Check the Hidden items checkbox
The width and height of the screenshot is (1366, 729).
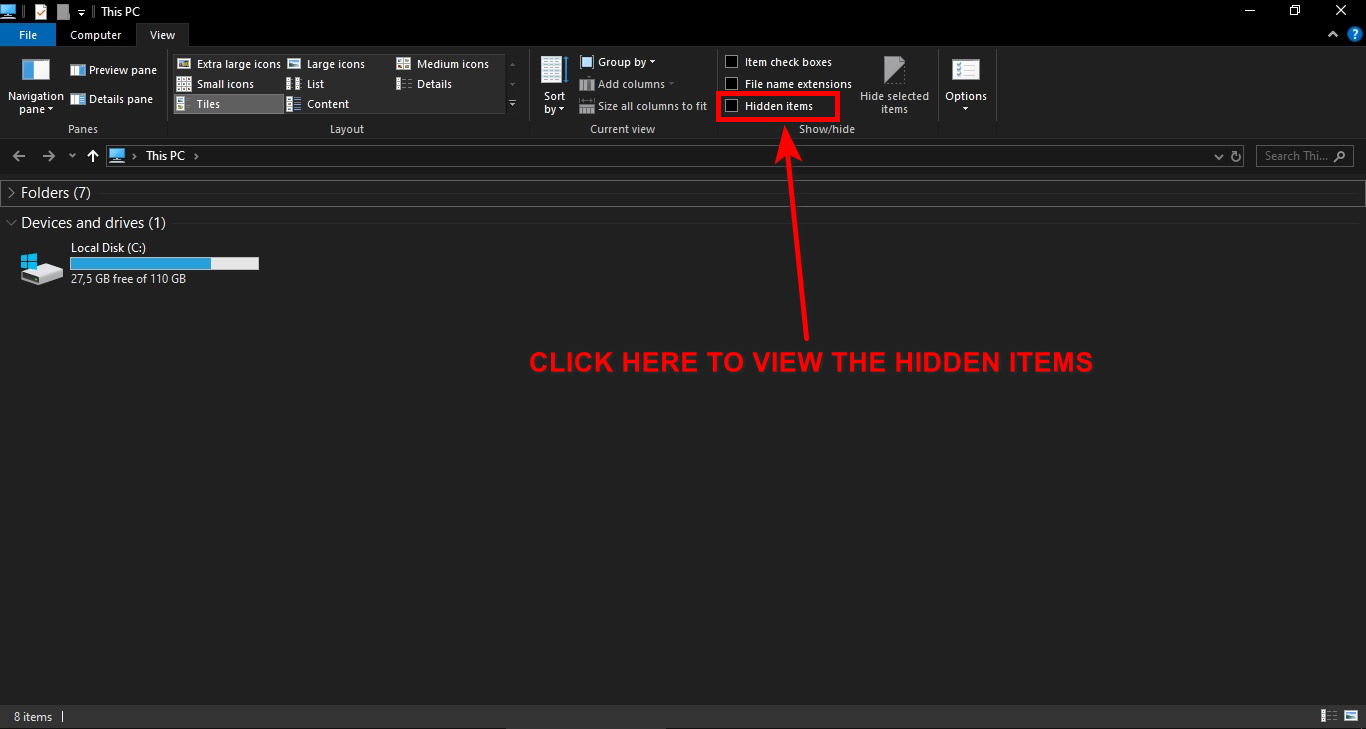(x=731, y=106)
